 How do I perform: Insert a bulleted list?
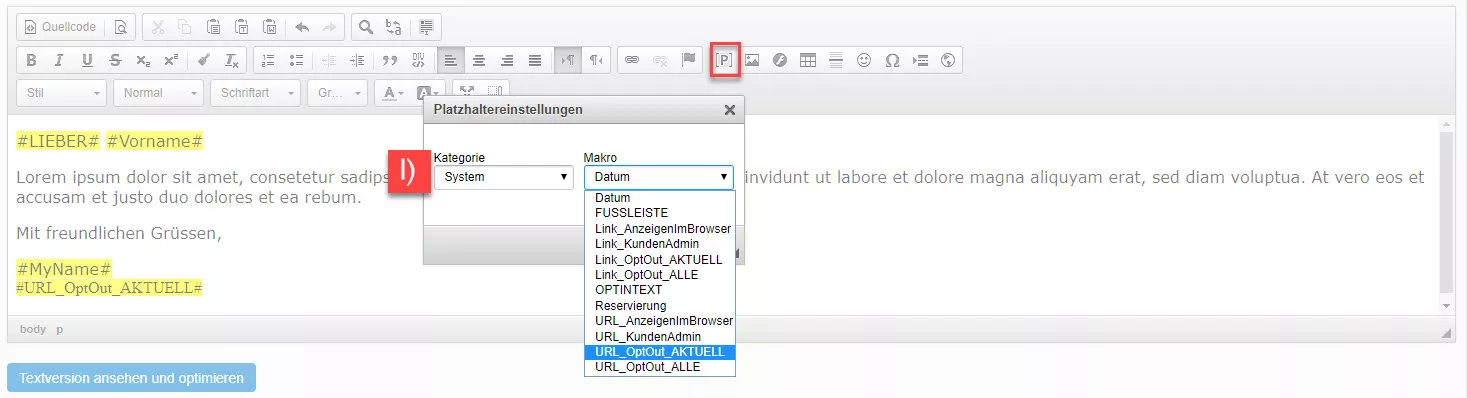pyautogui.click(x=296, y=60)
